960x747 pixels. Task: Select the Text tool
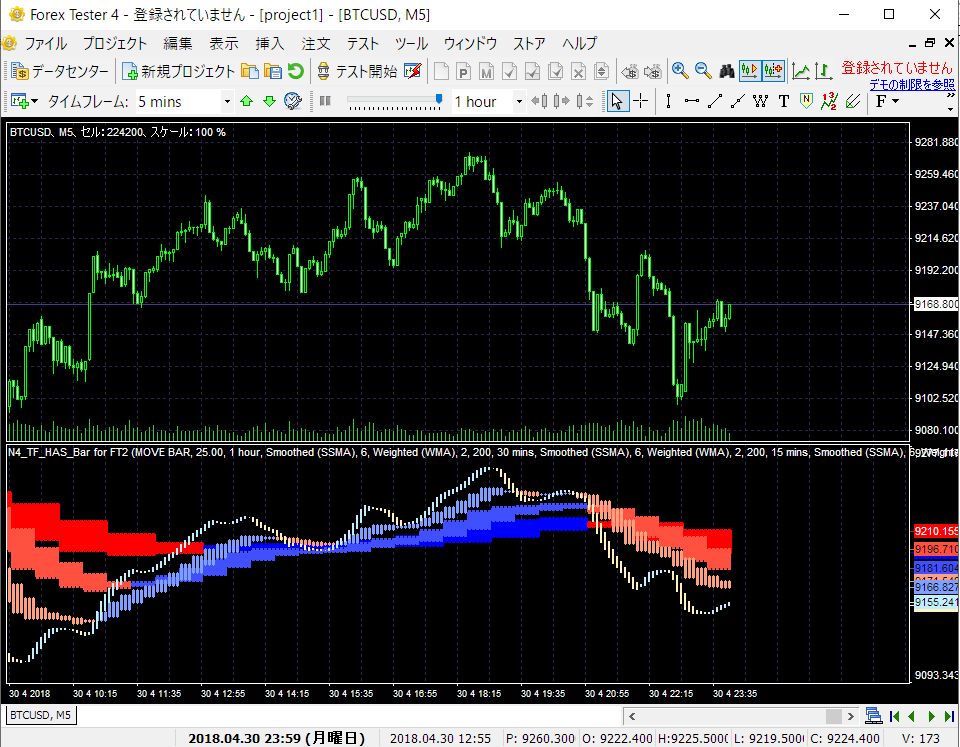[784, 101]
